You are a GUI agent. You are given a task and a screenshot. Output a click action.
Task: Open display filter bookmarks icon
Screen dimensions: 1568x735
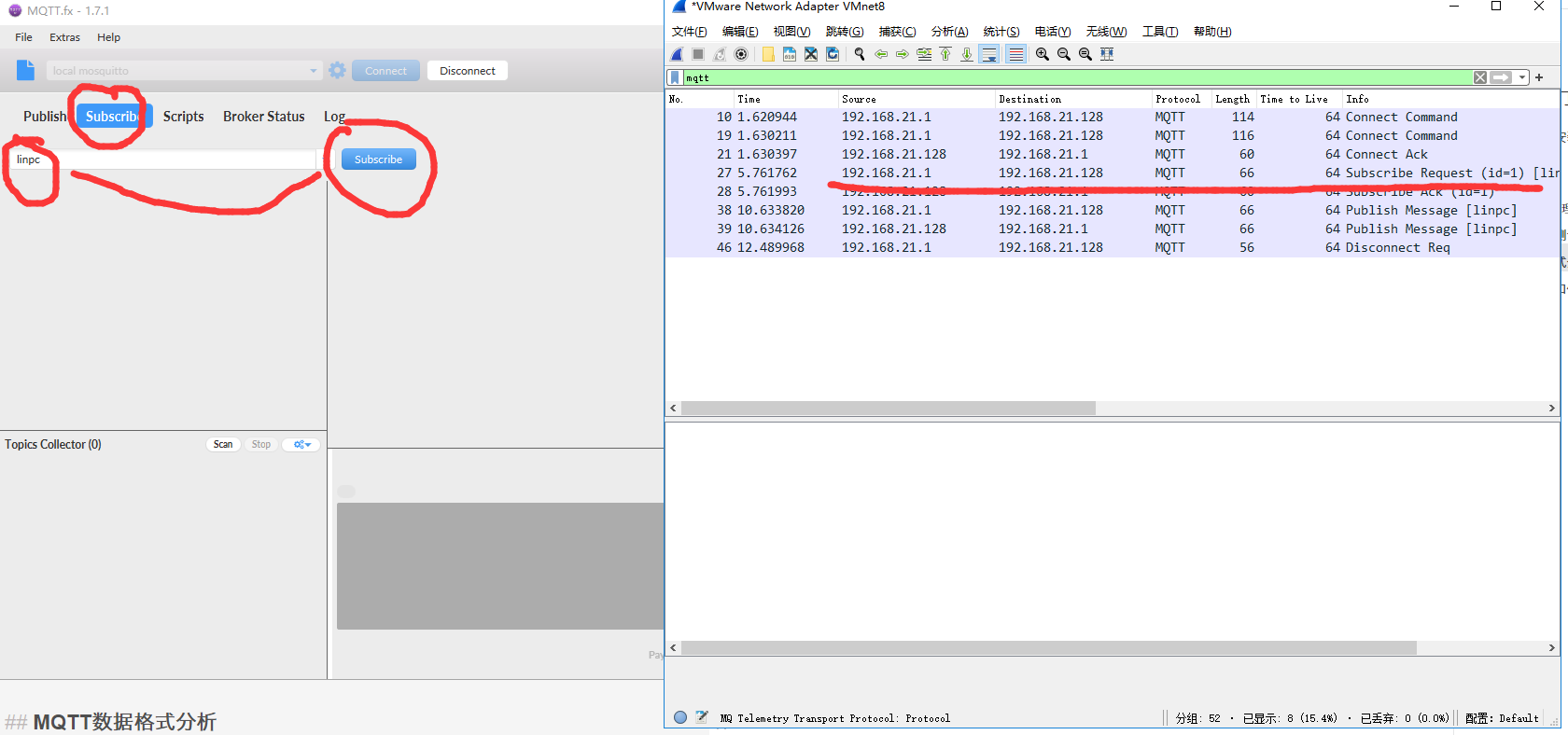click(x=675, y=77)
